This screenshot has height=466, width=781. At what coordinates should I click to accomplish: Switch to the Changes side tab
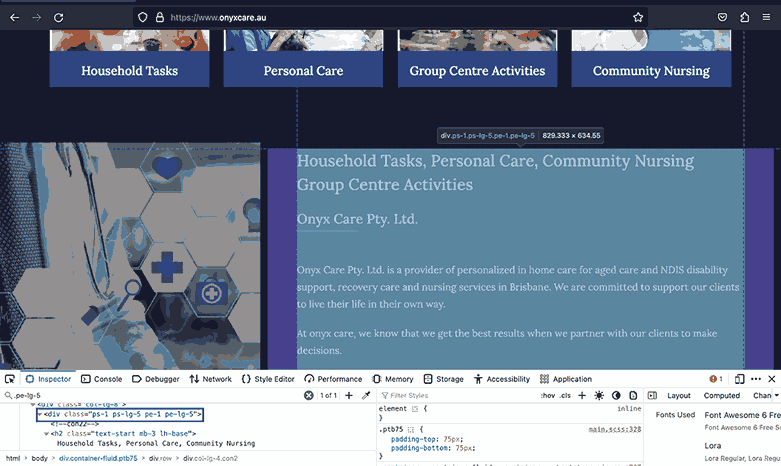click(x=762, y=395)
